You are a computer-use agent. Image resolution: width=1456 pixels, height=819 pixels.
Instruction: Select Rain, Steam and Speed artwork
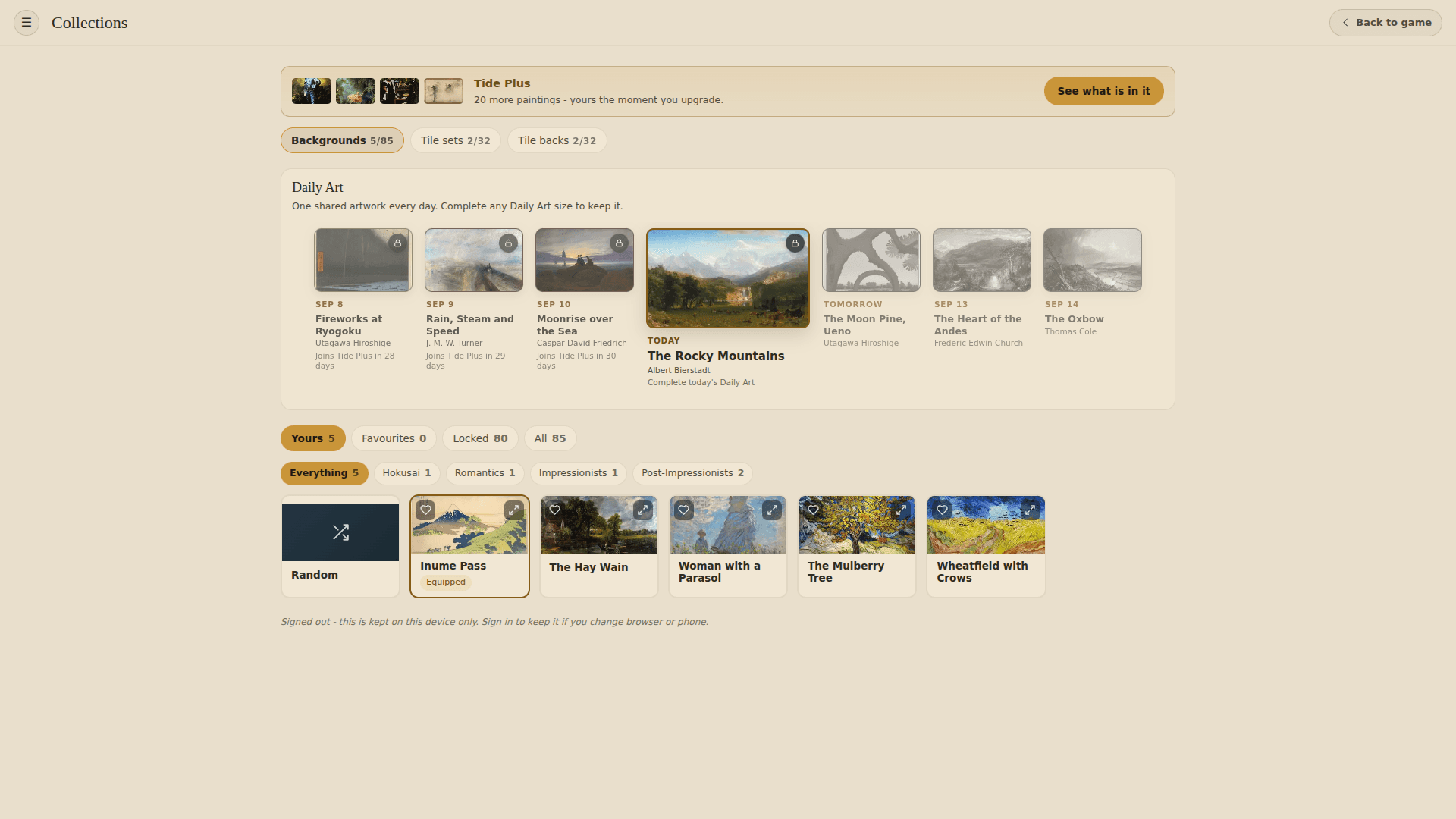474,260
